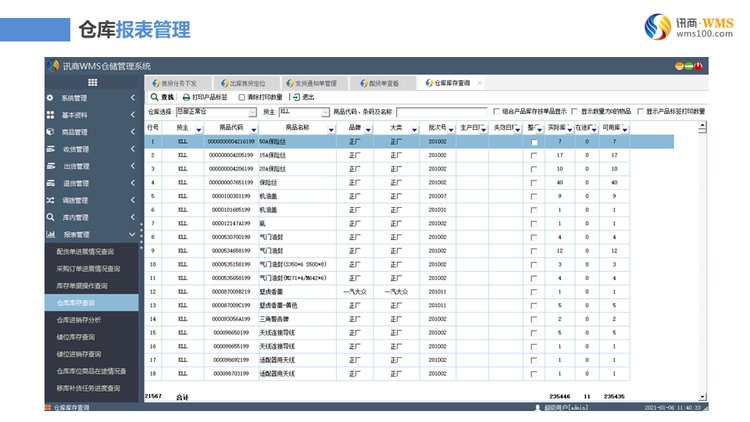Click the 商品代码、条码及名称 search field

[442, 112]
